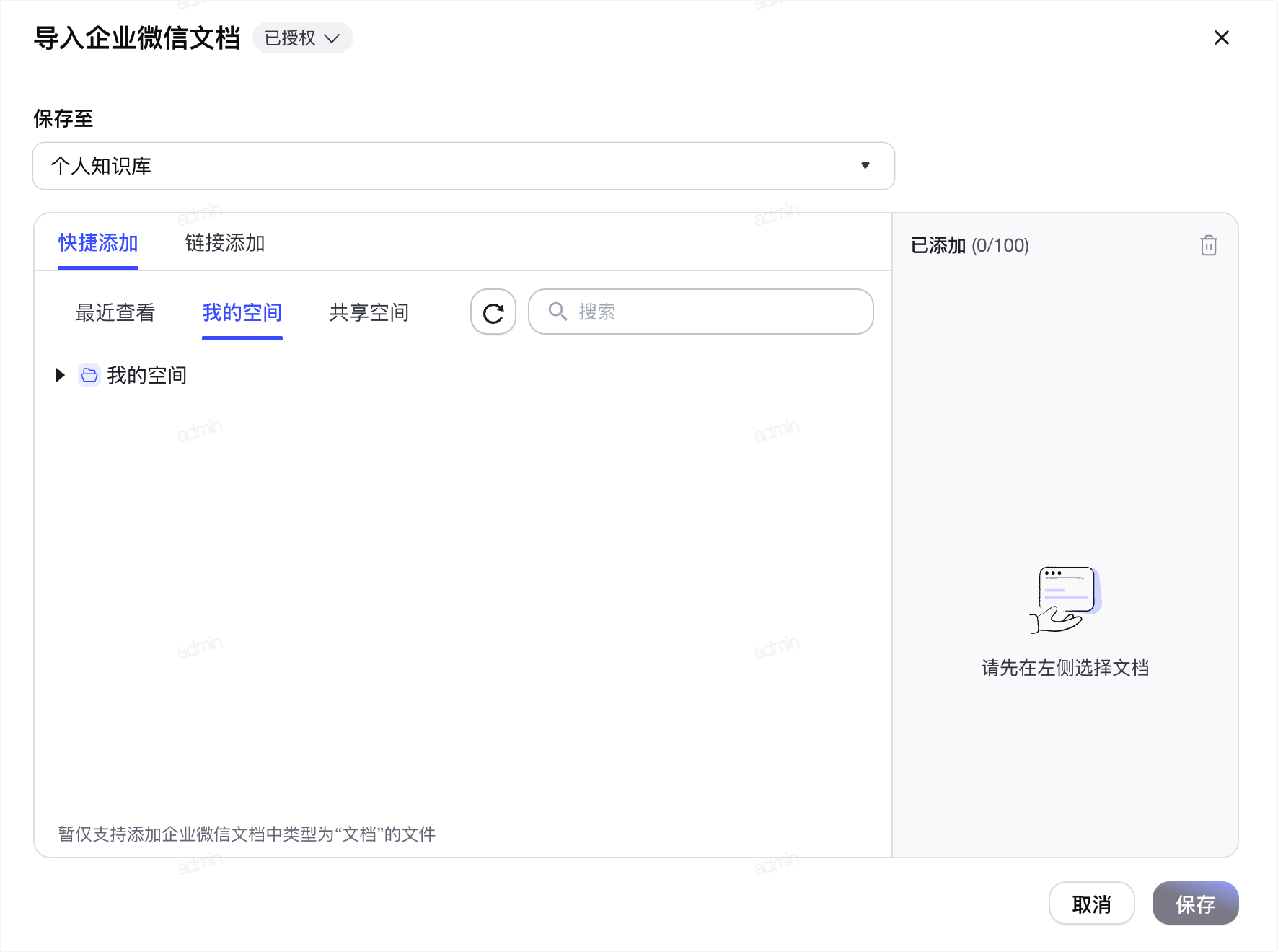Switch to the 快捷添加 tab
This screenshot has width=1278, height=952.
pyautogui.click(x=98, y=243)
